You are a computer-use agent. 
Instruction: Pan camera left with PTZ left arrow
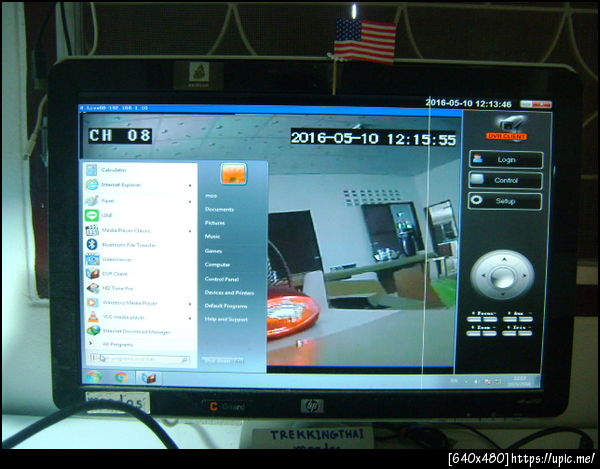[483, 275]
